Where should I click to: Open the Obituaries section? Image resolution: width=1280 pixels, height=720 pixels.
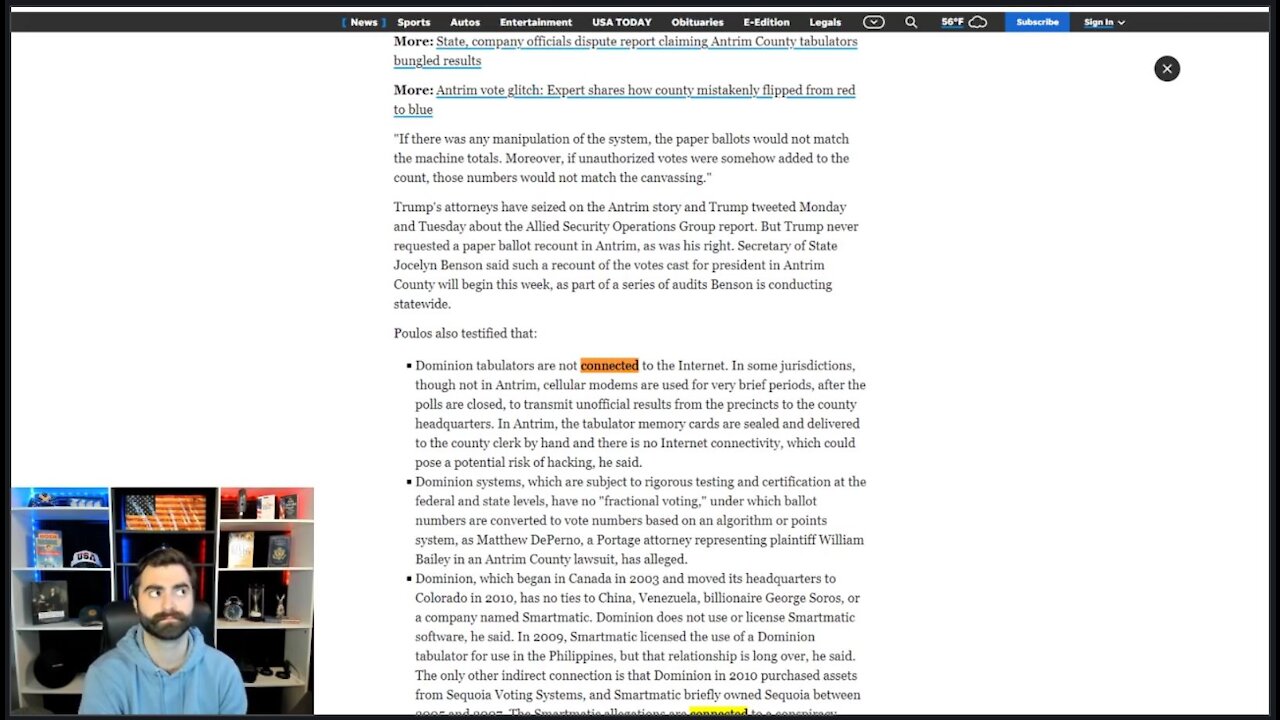tap(697, 22)
